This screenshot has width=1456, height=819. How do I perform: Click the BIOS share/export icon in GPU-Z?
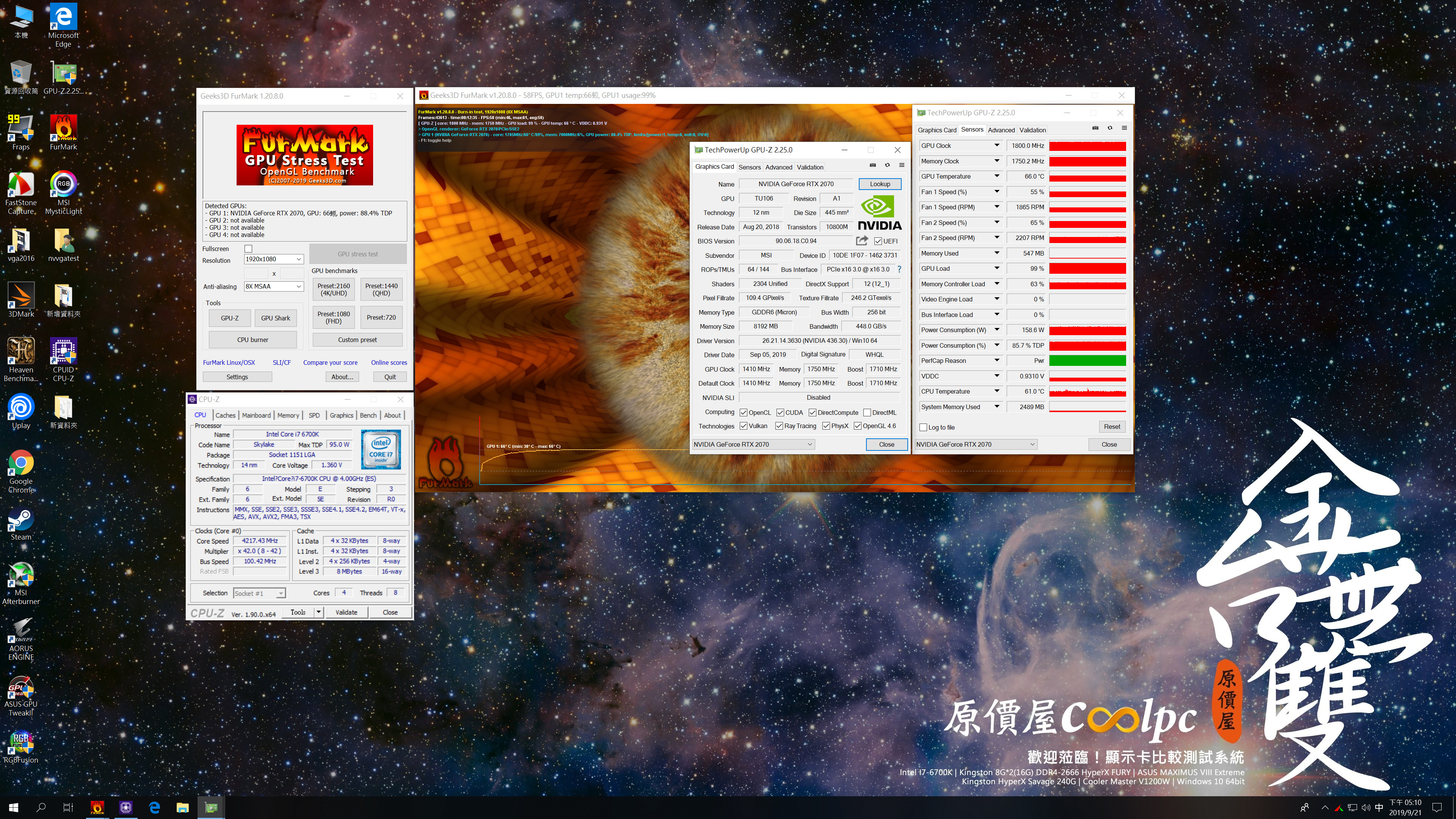861,241
